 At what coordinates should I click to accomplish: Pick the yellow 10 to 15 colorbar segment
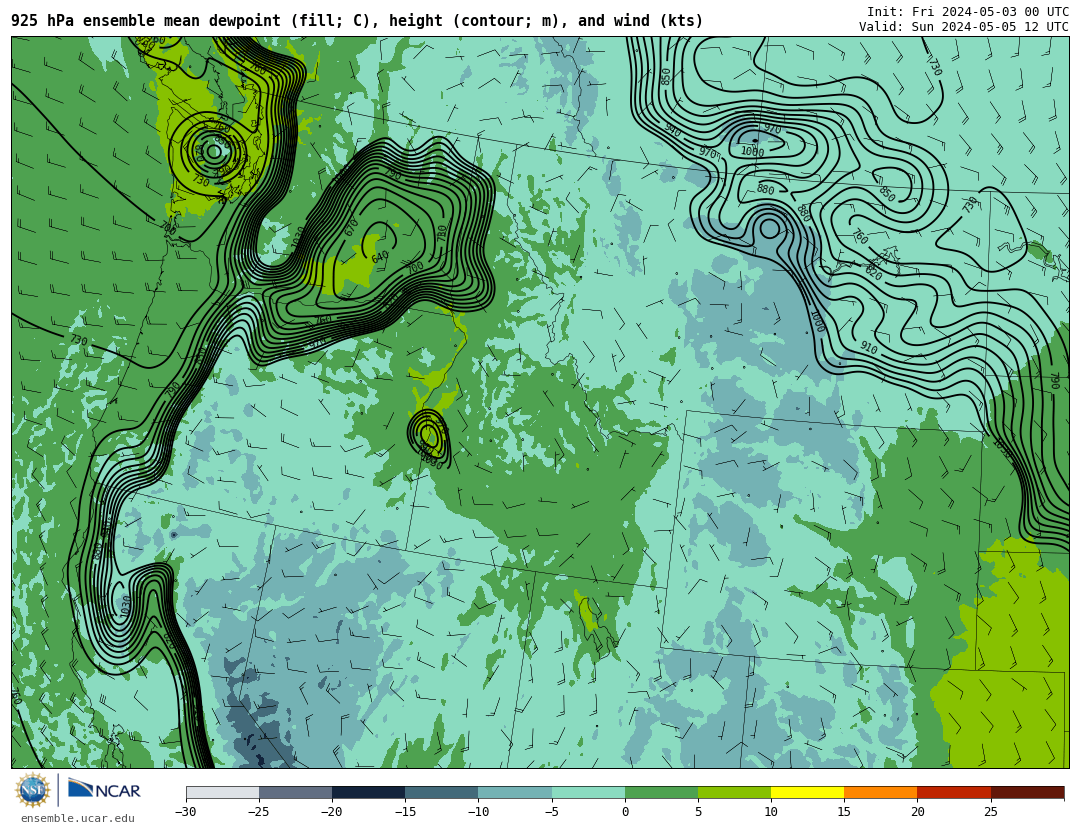pyautogui.click(x=807, y=792)
